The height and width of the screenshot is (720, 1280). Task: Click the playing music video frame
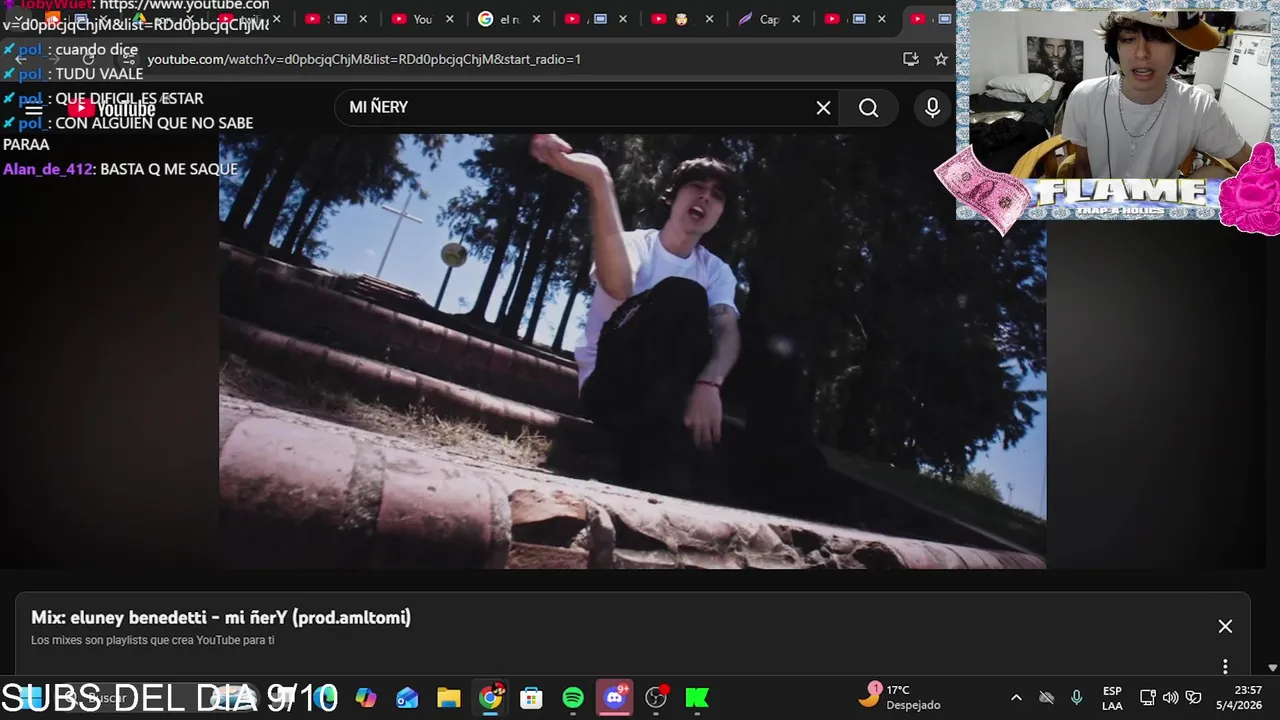pos(632,350)
